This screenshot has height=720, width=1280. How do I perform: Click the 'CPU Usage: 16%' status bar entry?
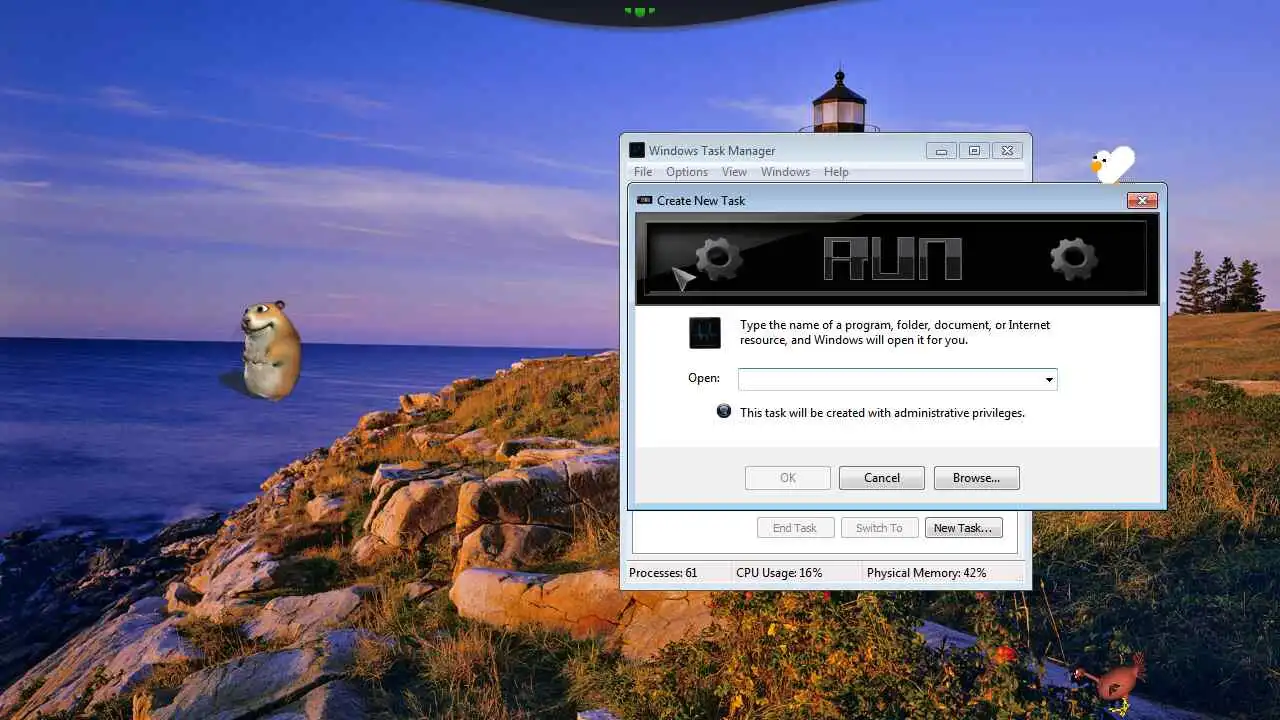779,573
